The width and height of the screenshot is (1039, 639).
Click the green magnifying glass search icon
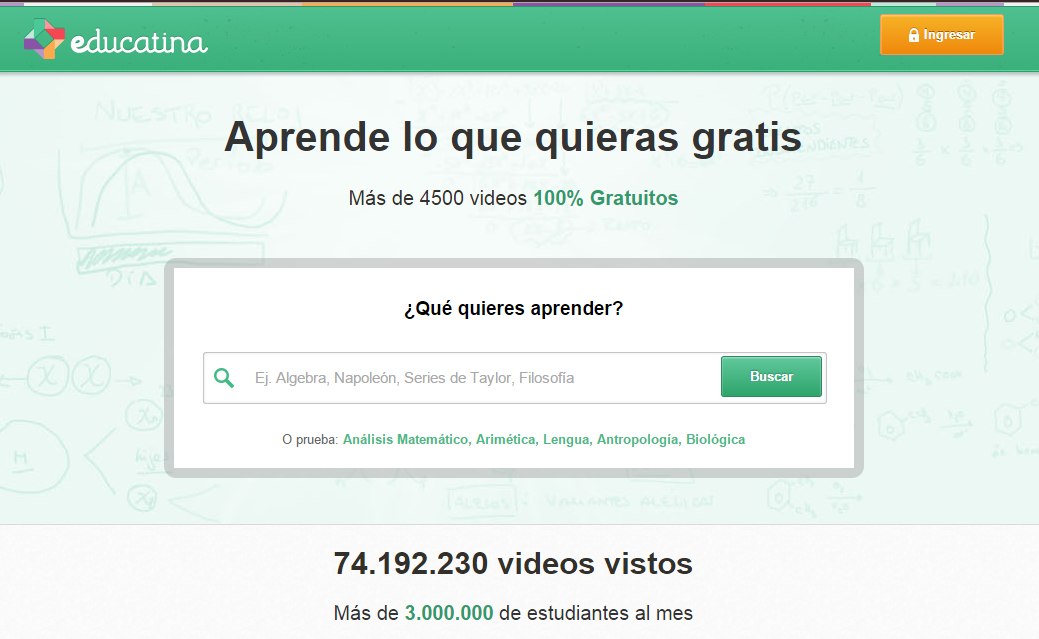[x=225, y=378]
